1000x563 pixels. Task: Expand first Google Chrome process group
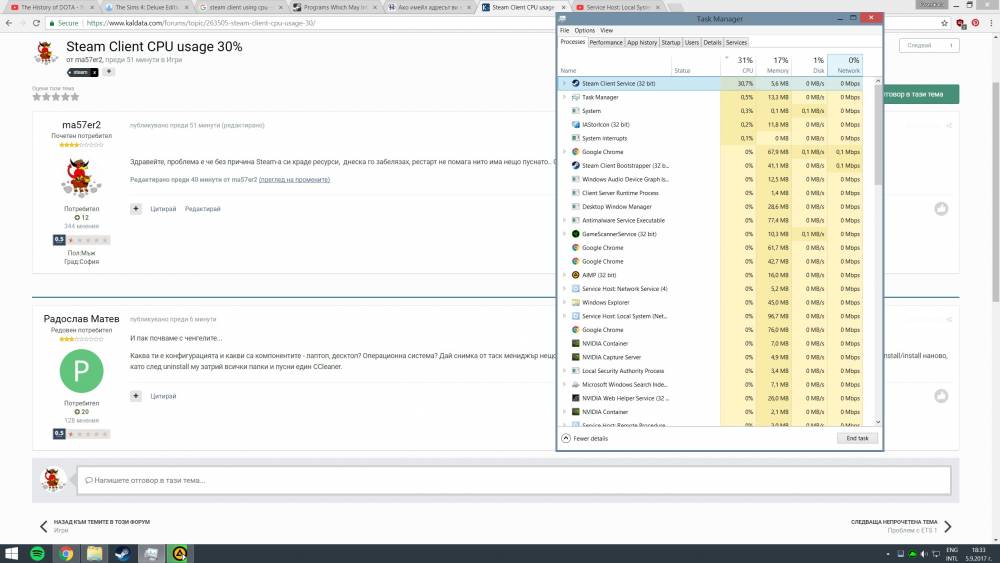click(x=564, y=152)
